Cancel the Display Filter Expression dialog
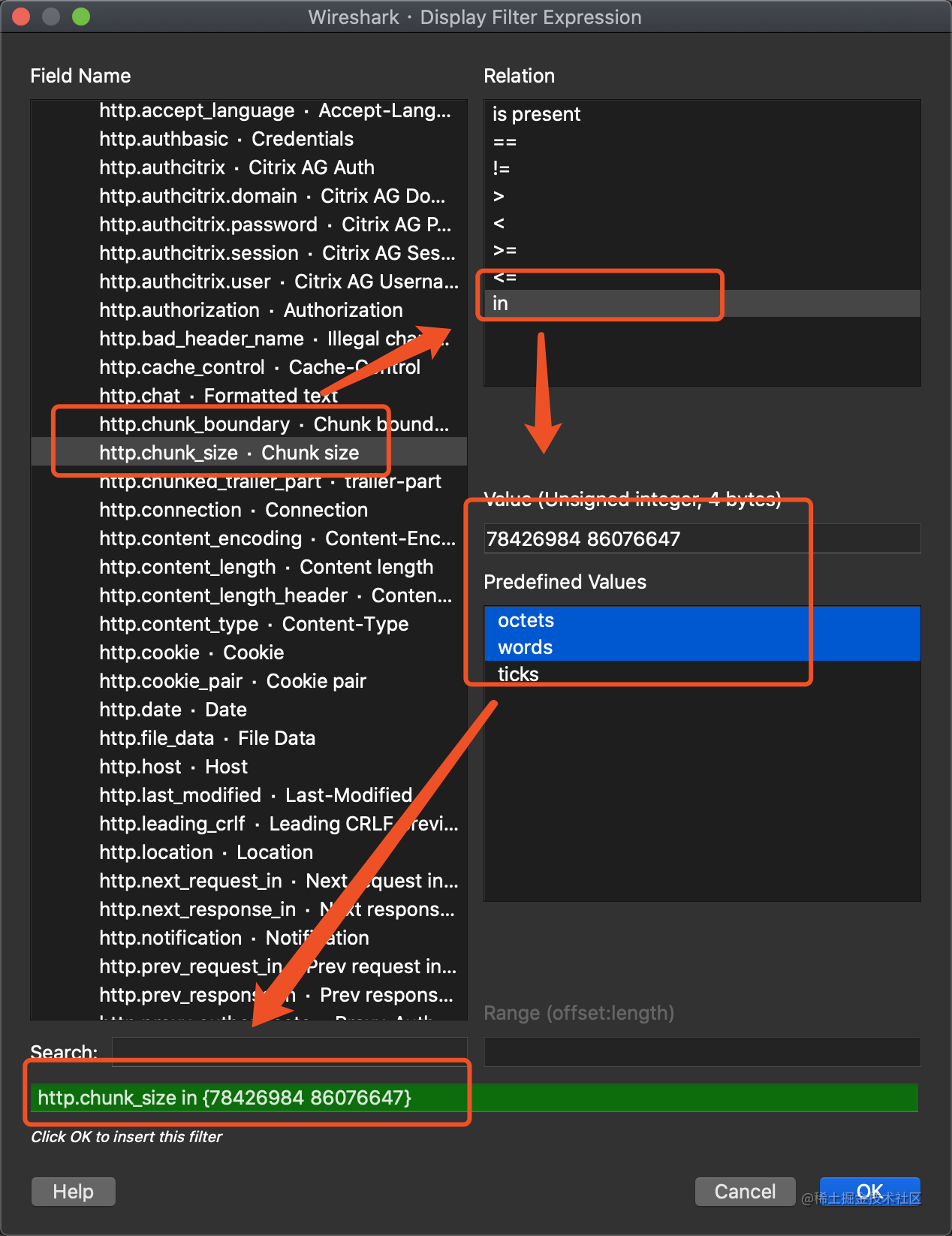The width and height of the screenshot is (952, 1236). tap(745, 1192)
